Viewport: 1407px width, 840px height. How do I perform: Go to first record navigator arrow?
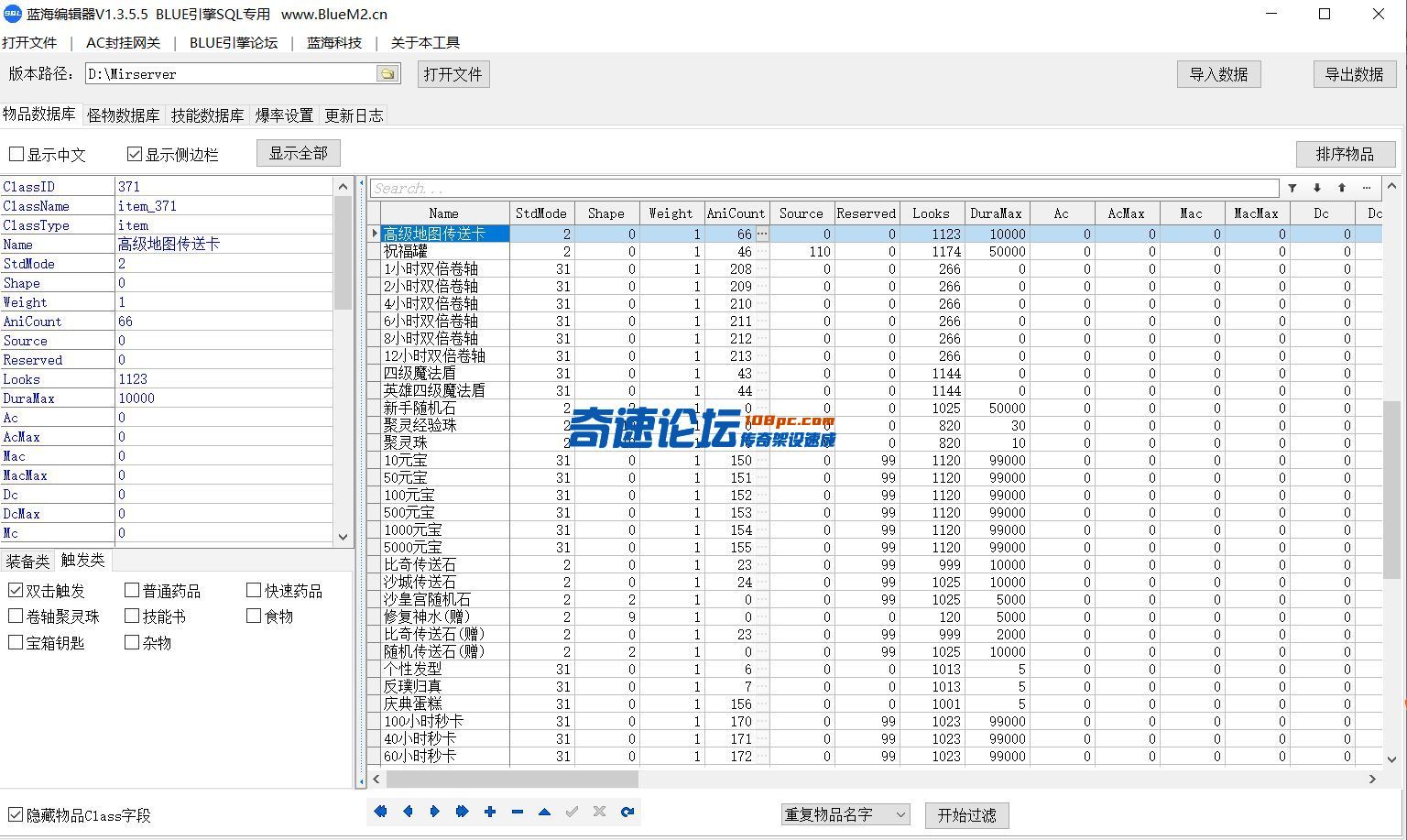380,812
